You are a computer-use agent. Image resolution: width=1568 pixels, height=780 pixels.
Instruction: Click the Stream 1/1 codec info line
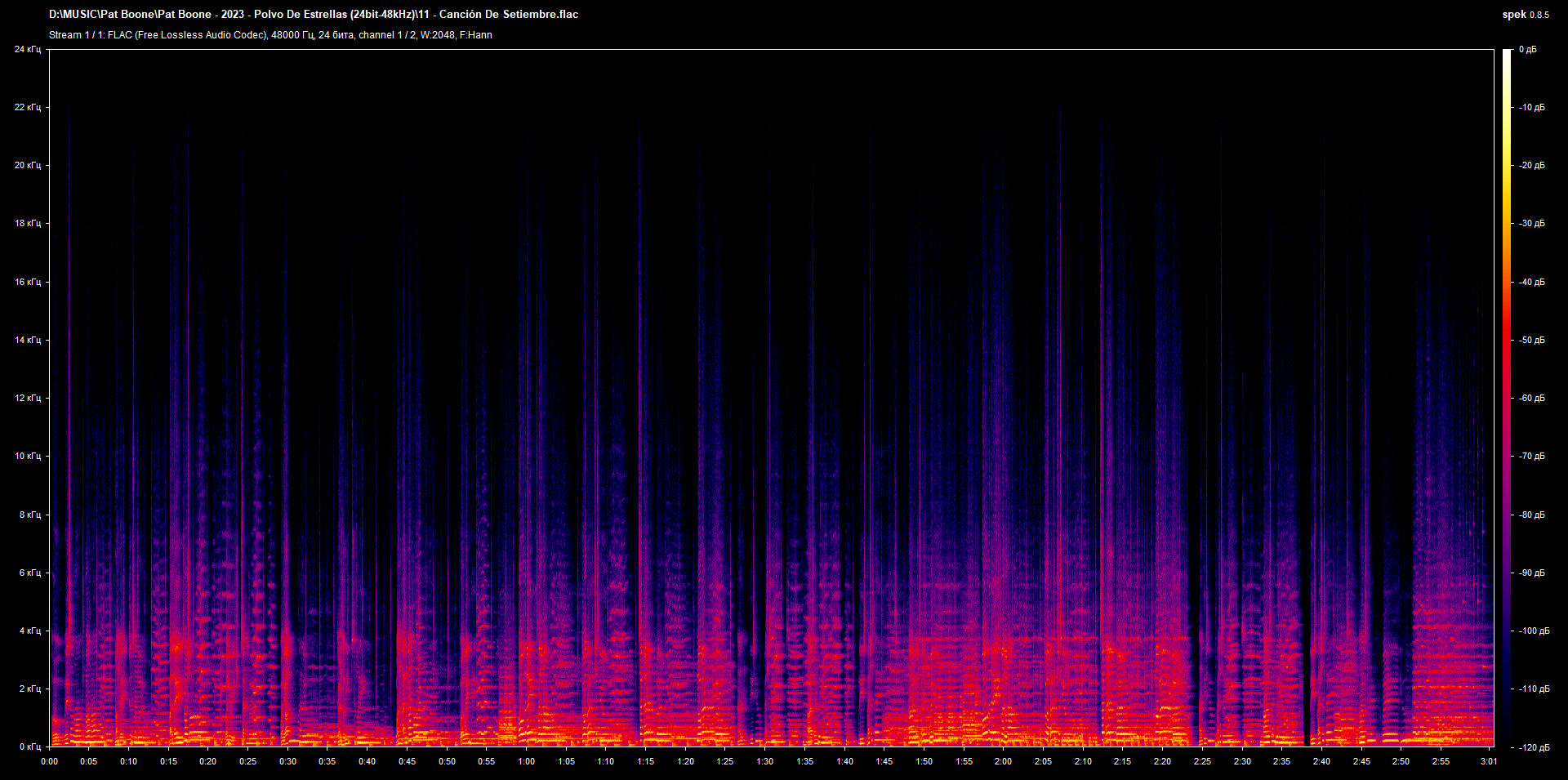click(270, 35)
